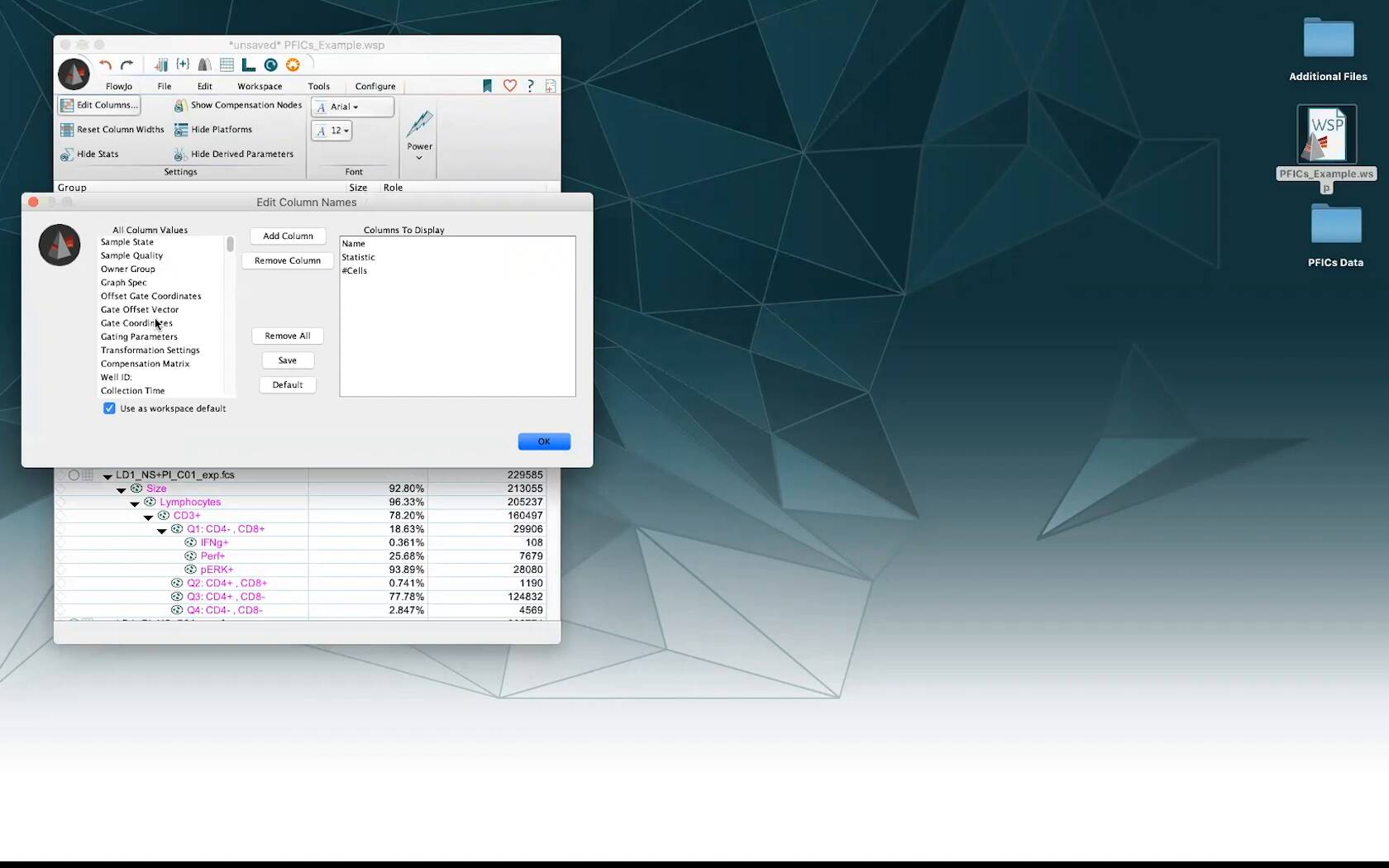The image size is (1389, 868).
Task: Select the Perf+ gate row
Action: tap(212, 556)
